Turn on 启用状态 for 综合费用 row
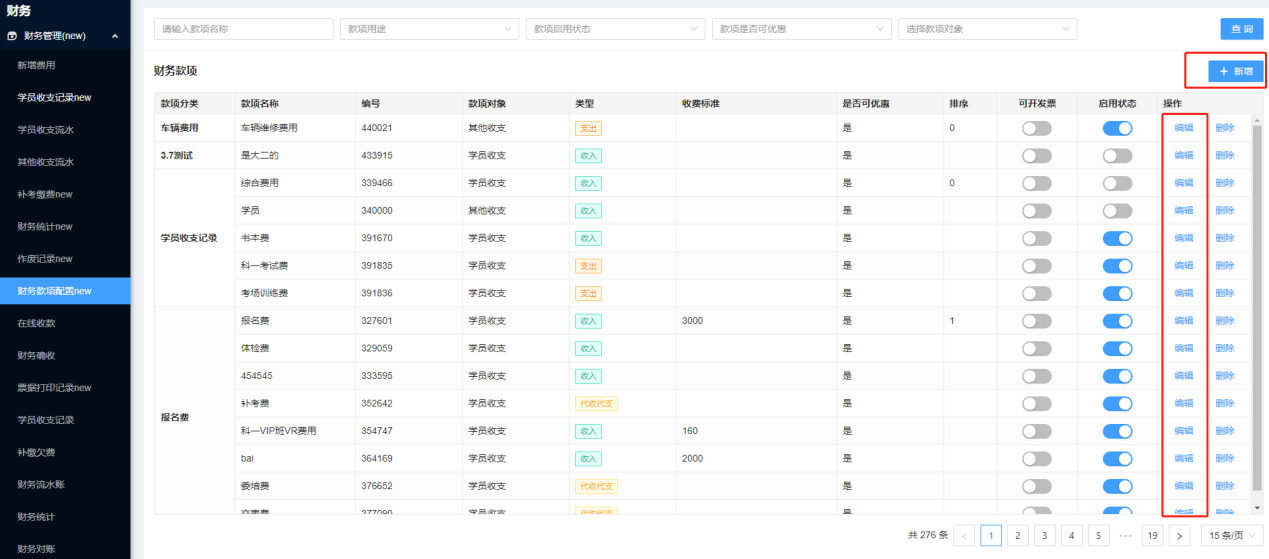The image size is (1269, 559). click(x=1117, y=183)
